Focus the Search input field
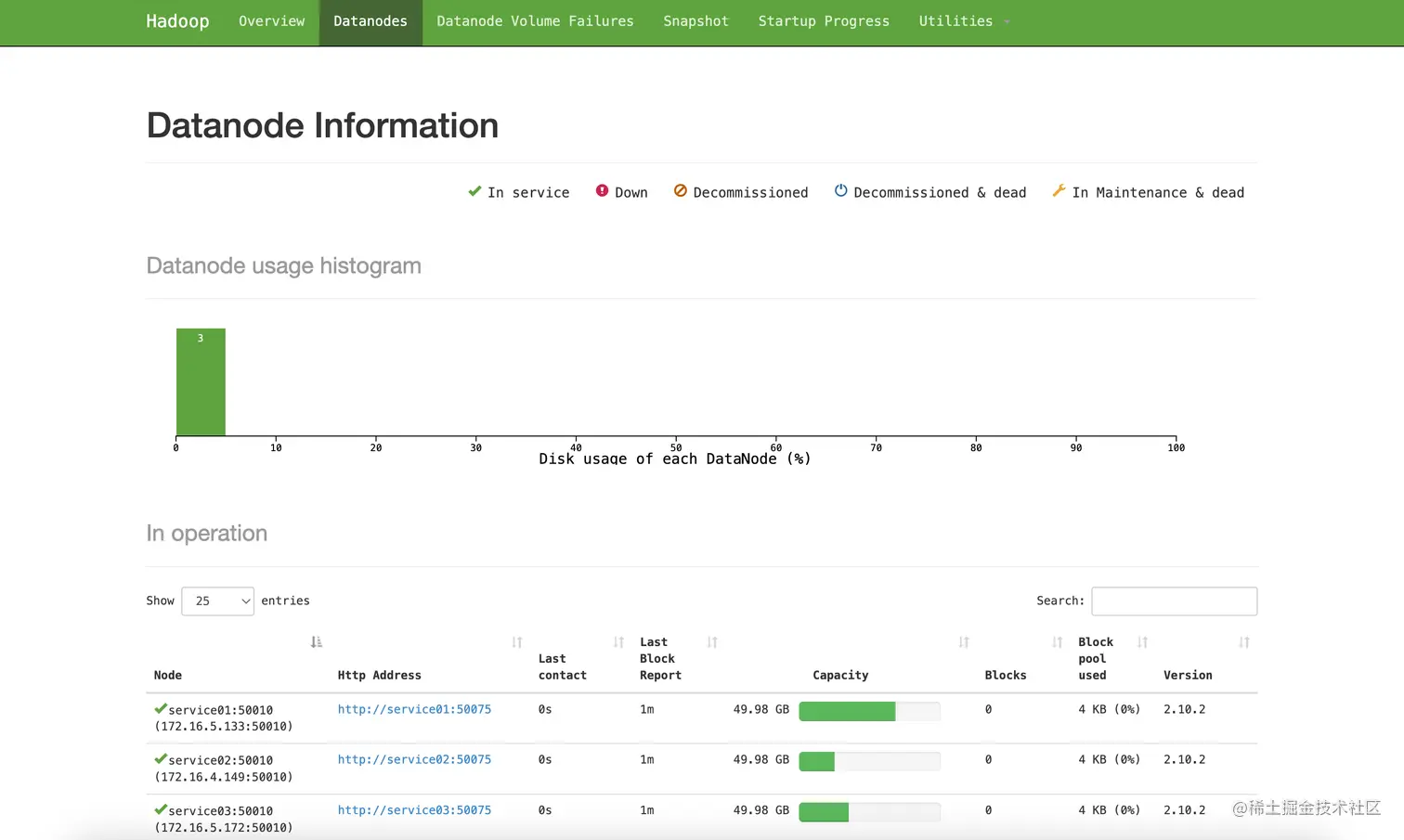Viewport: 1404px width, 840px height. [1174, 601]
